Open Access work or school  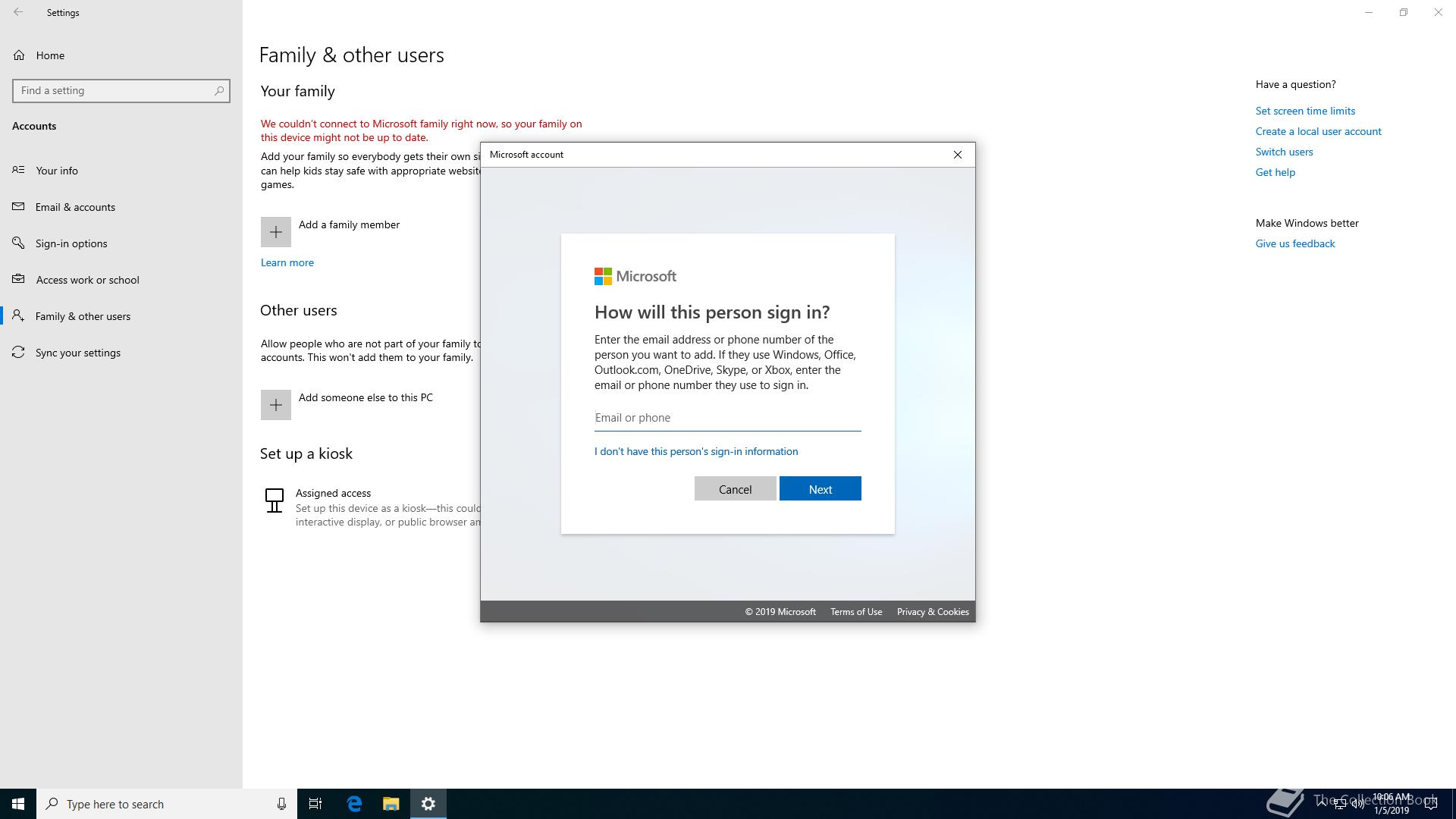click(87, 280)
